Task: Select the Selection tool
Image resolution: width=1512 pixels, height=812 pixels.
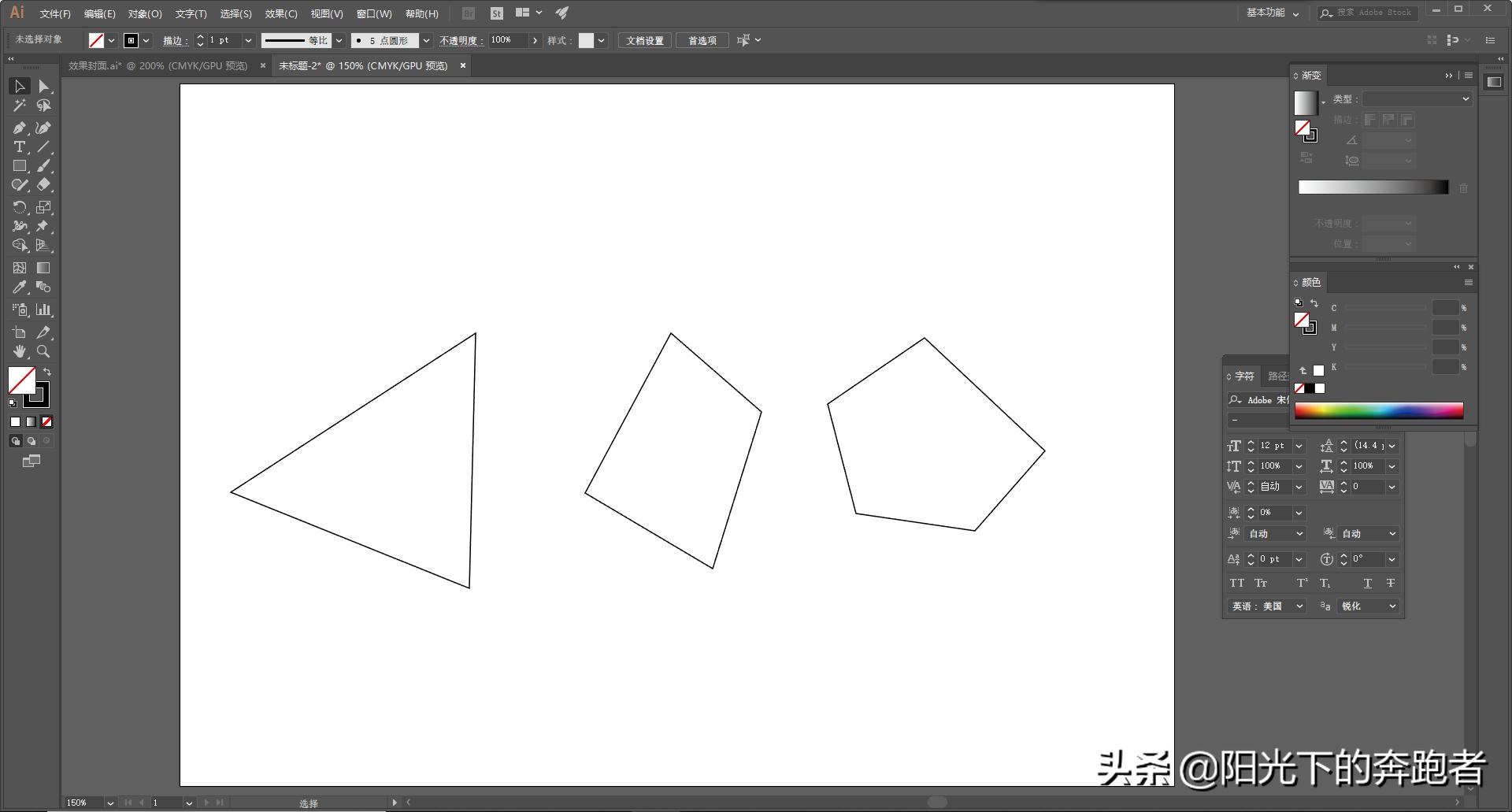Action: [x=20, y=86]
